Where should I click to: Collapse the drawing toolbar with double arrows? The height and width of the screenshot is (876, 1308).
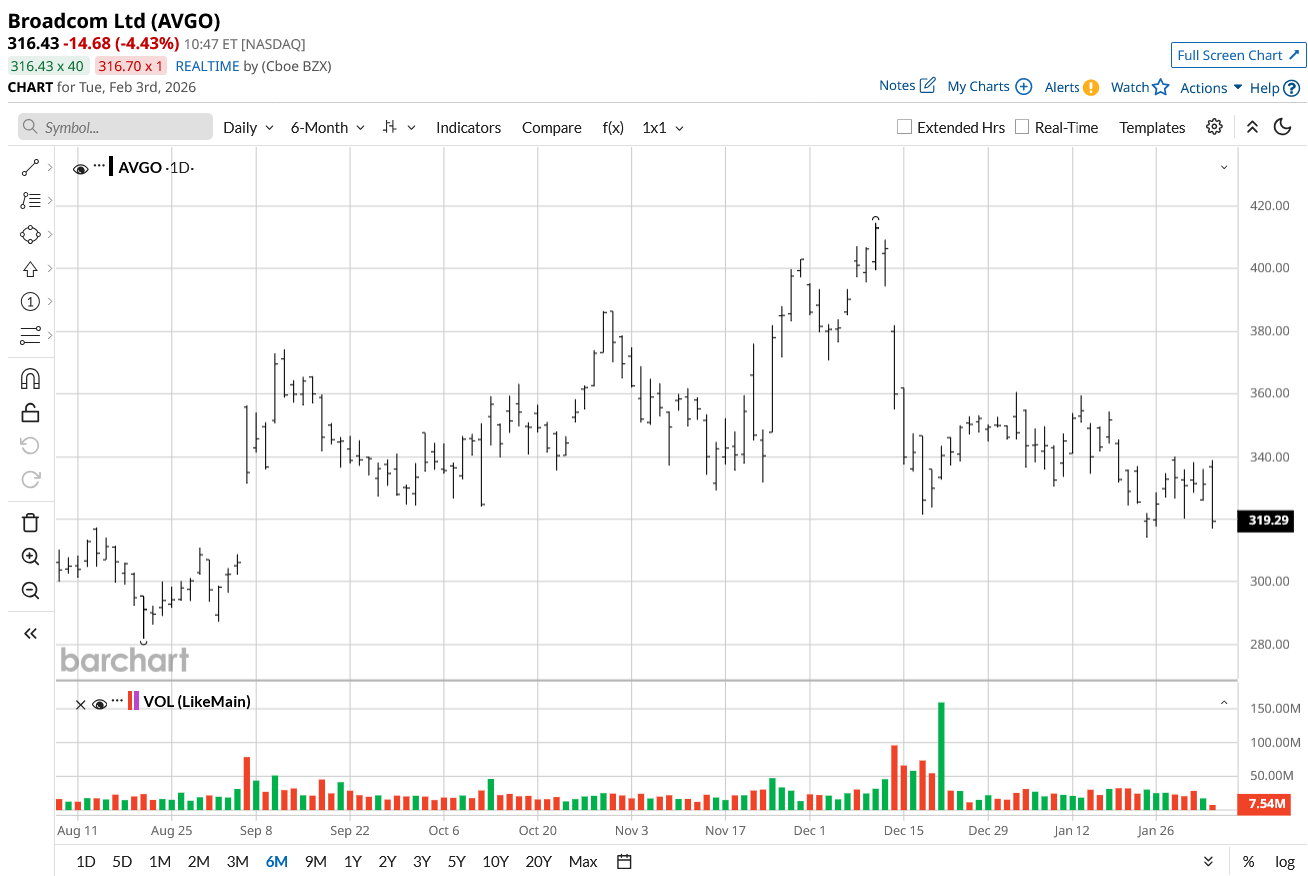[30, 633]
